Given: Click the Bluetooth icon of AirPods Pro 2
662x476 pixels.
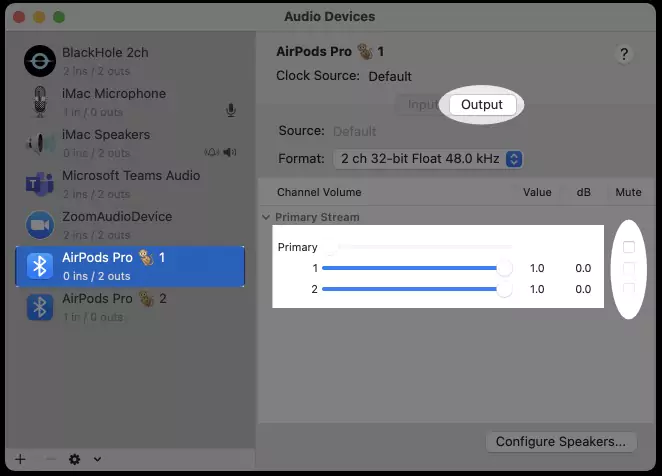Looking at the screenshot, I should (x=40, y=307).
